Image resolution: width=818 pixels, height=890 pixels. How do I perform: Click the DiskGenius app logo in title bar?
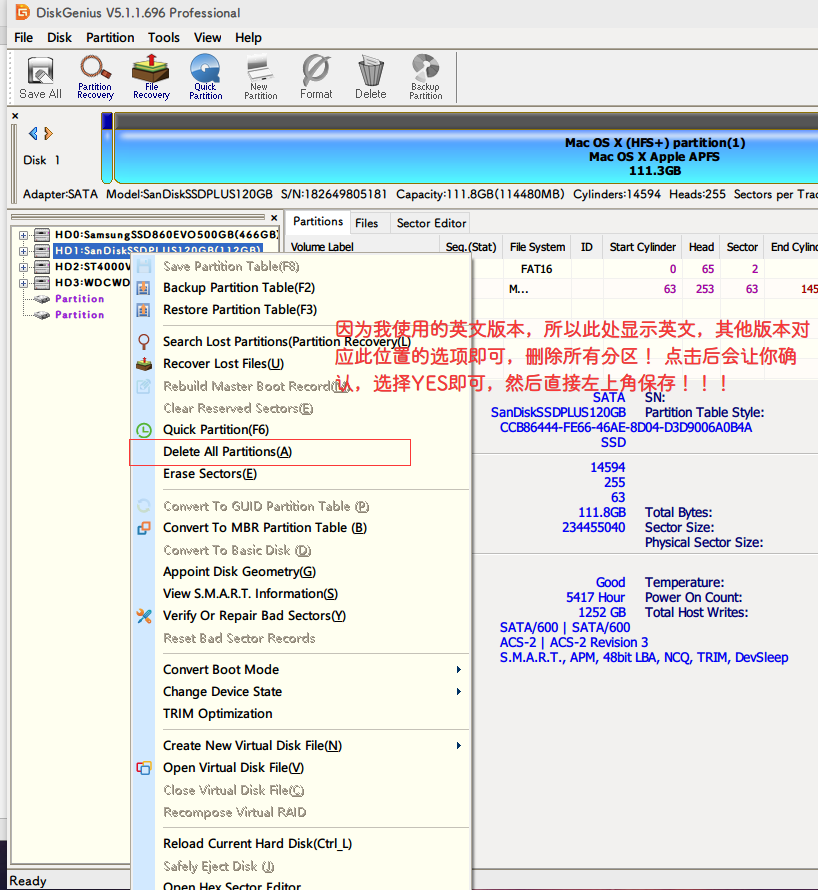point(22,12)
